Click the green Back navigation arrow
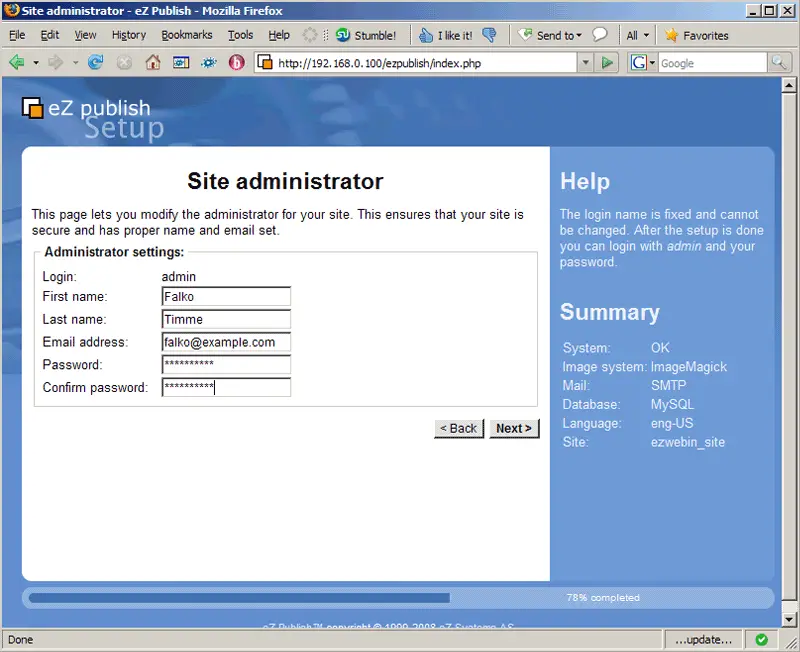Viewport: 800px width, 652px height. [16, 63]
